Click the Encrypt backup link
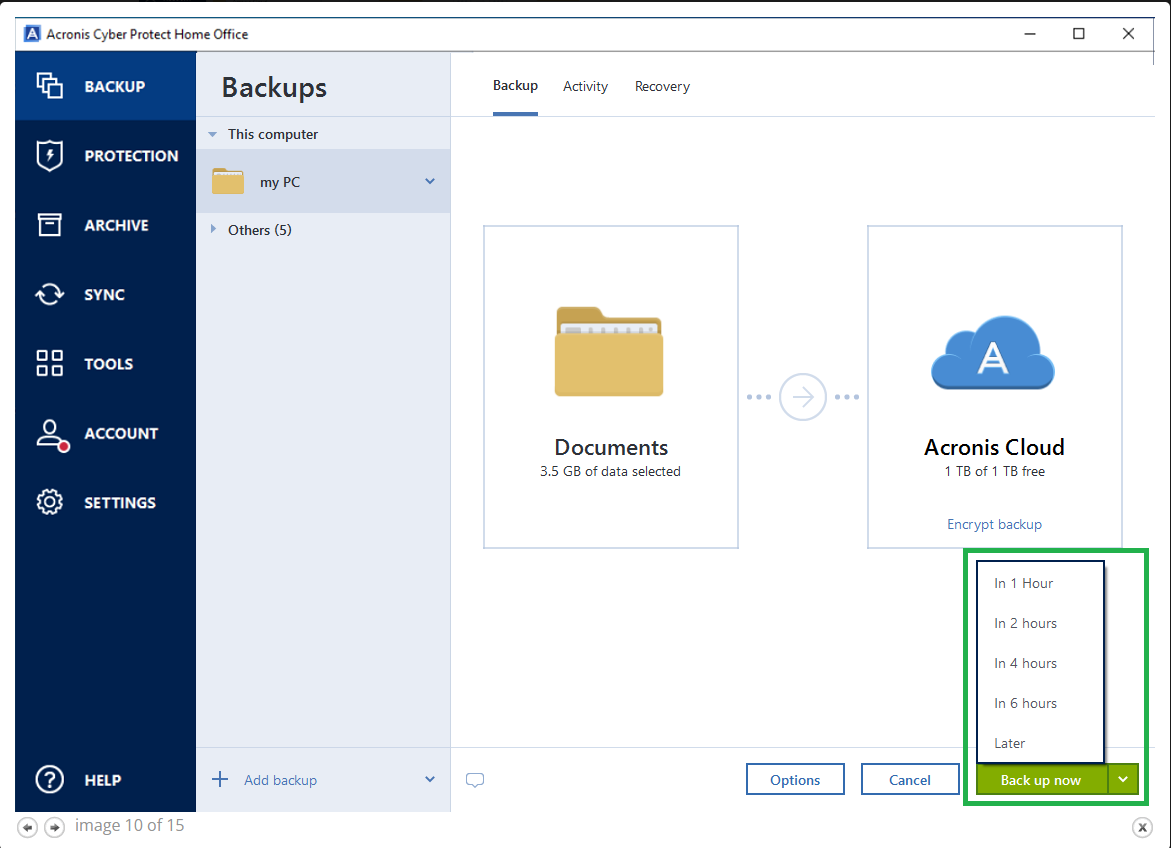 [994, 524]
